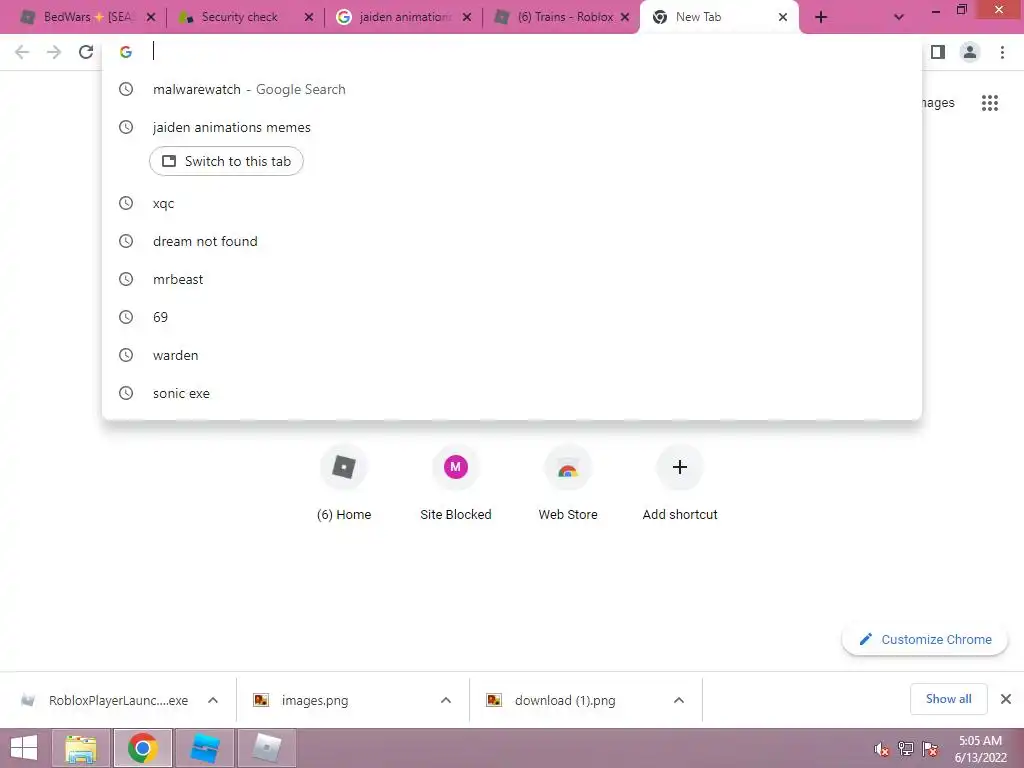Open the tab search chevron
Image resolution: width=1024 pixels, height=768 pixels.
click(x=899, y=17)
